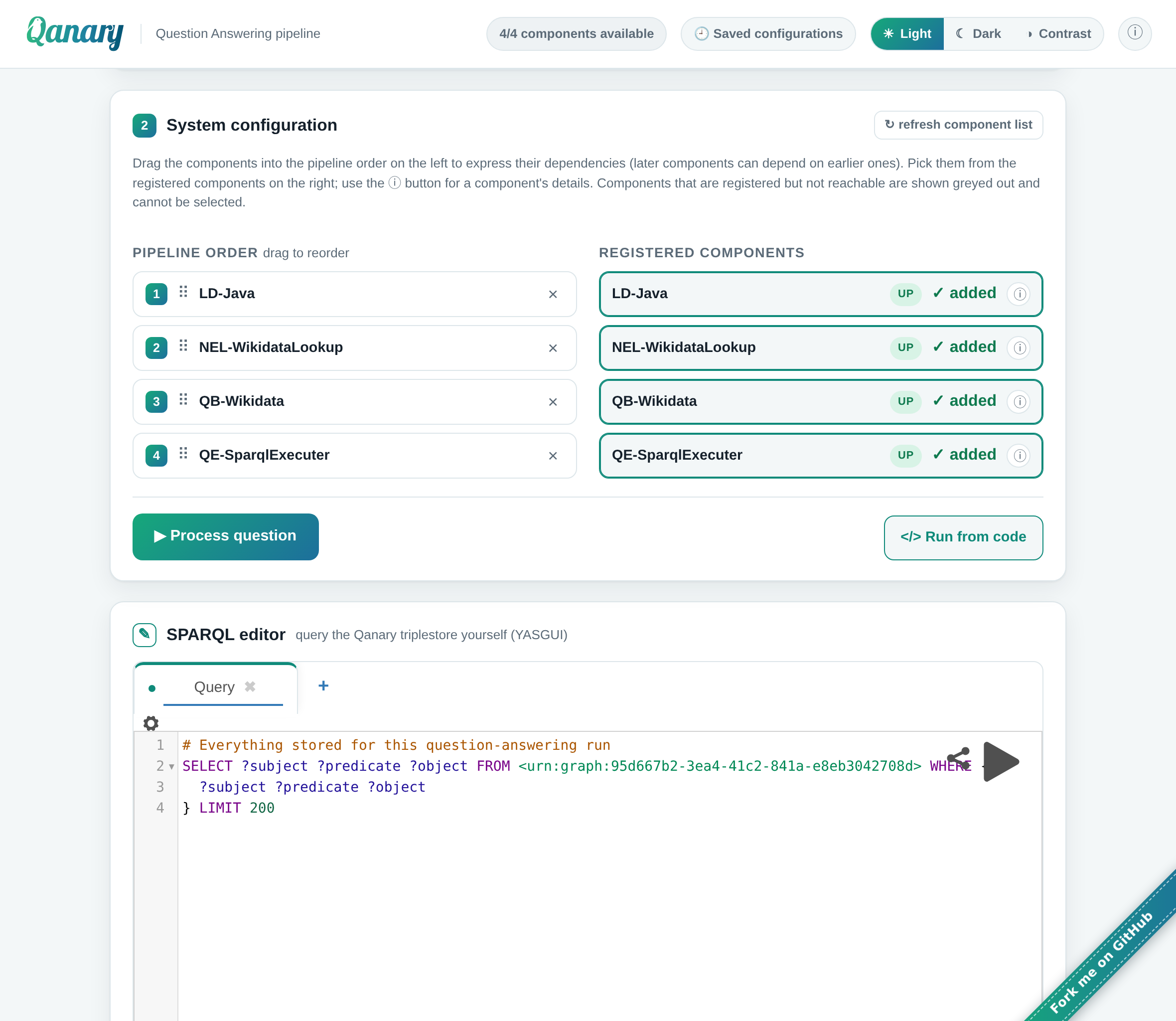This screenshot has height=1021, width=1176.
Task: Click UP status badge of QE-SparqlExecuter
Action: (x=905, y=455)
